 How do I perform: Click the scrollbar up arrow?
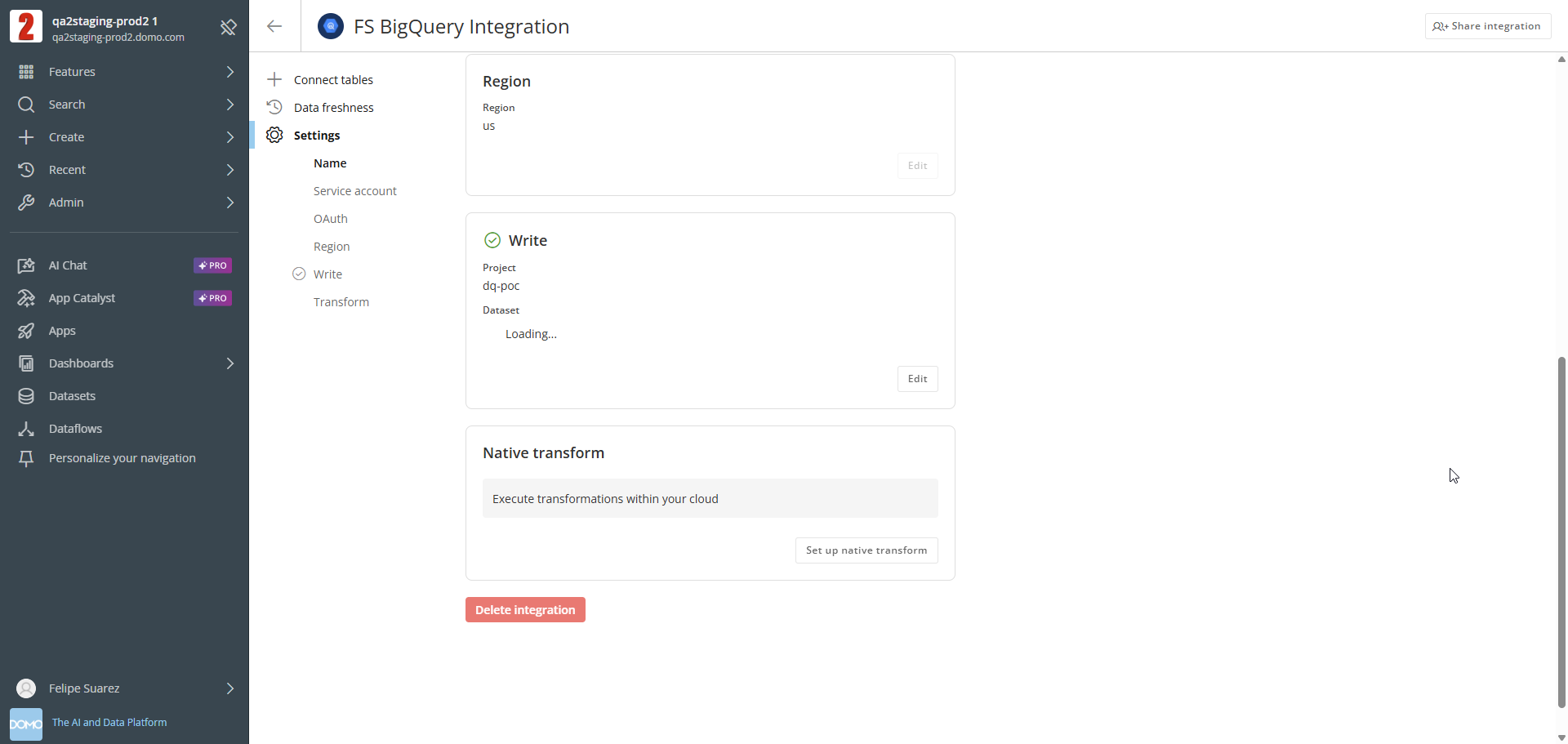[1561, 59]
